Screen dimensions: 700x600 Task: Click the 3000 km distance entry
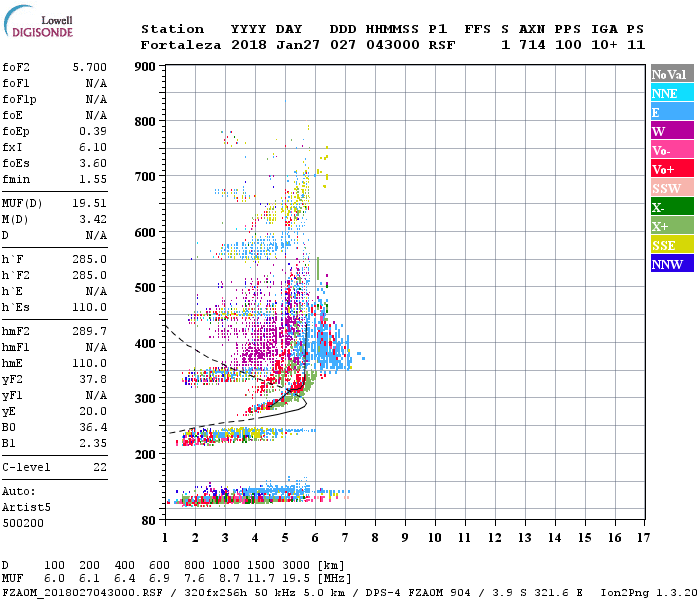[296, 565]
